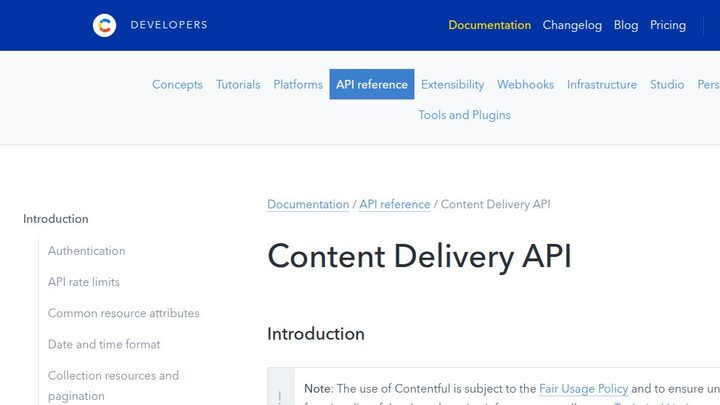Open Collection resources and pagination item
This screenshot has width=720, height=405.
point(113,385)
